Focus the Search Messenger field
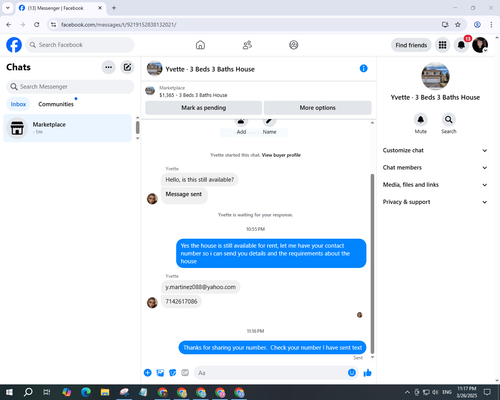Screen dimensions: 500x400 [70, 87]
